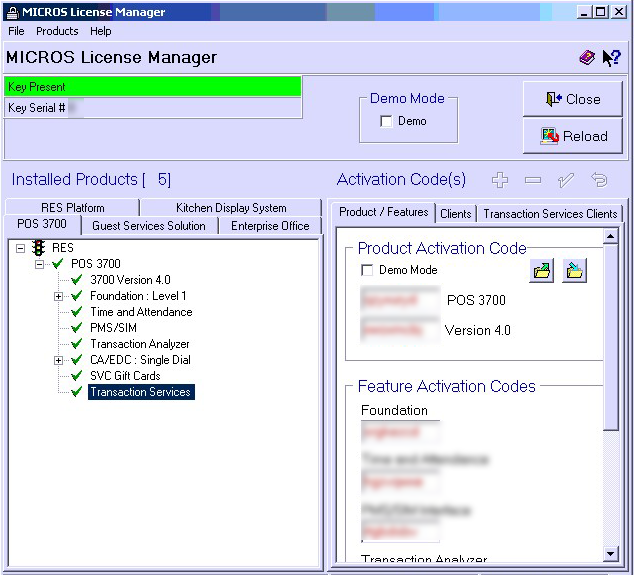This screenshot has width=634, height=575.
Task: Click green checkmark beside PMS/SIM
Action: pos(76,328)
